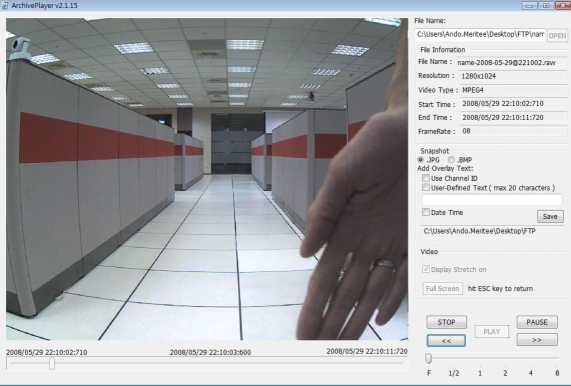Minimize the ArchivePlayer window
The width and height of the screenshot is (571, 386).
(528, 5)
